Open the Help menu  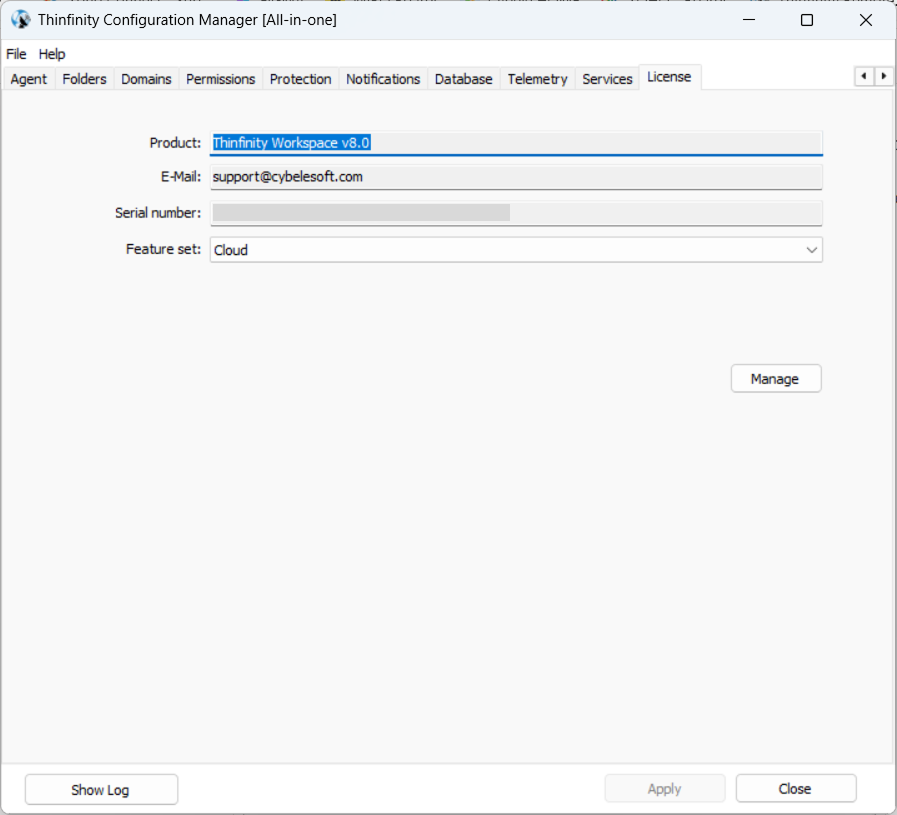click(52, 54)
